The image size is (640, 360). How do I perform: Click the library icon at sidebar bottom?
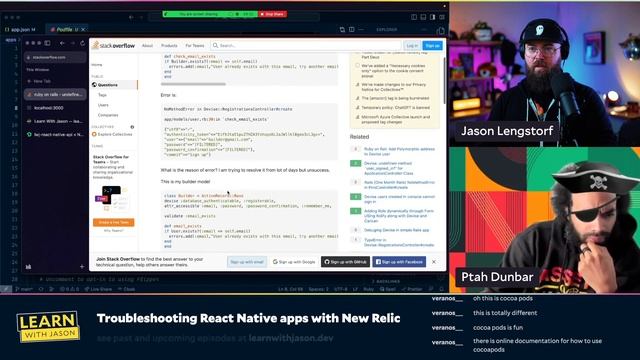[29, 267]
